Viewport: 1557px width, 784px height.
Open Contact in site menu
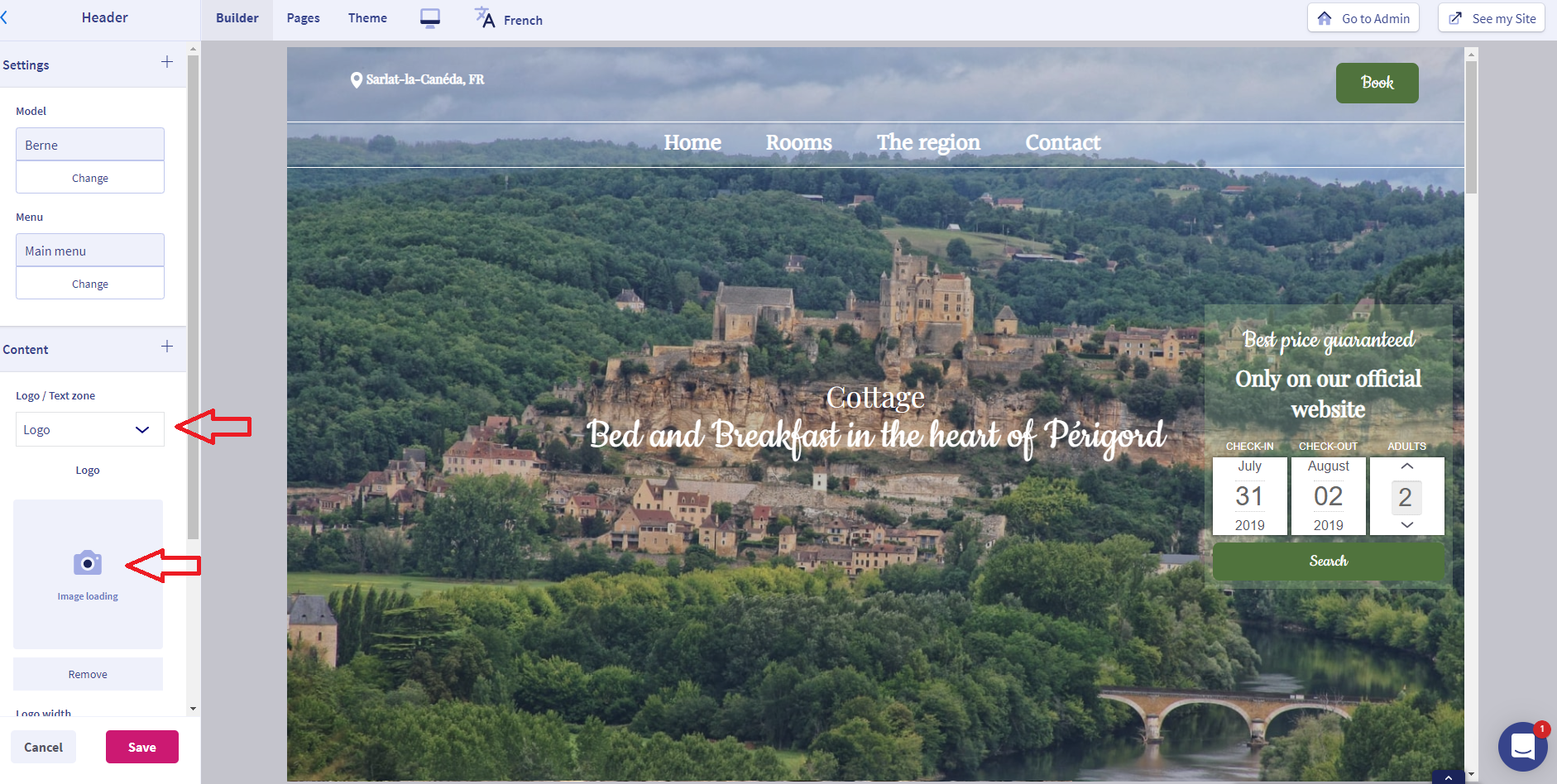pos(1063,142)
